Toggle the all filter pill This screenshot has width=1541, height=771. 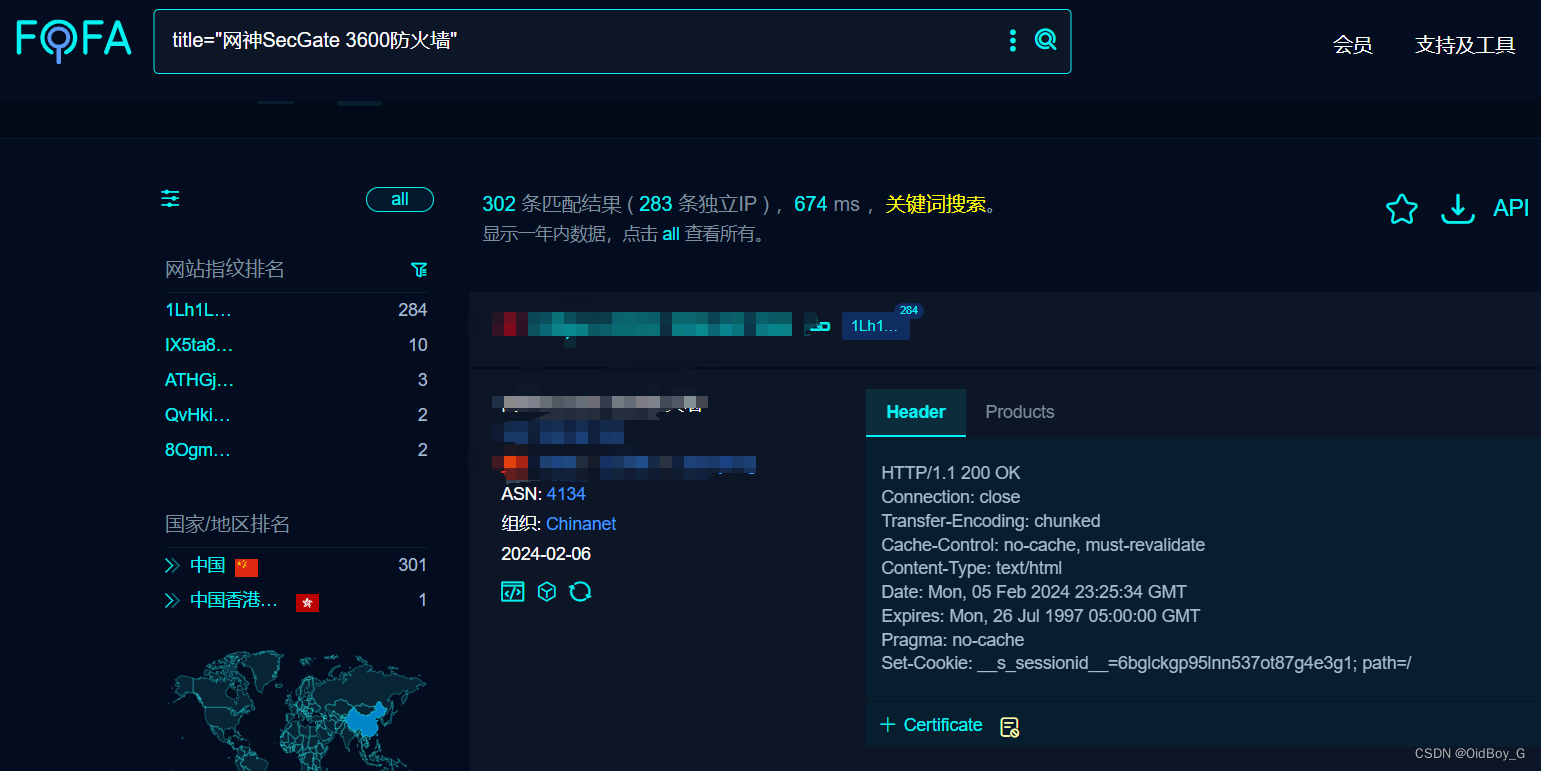(x=400, y=199)
